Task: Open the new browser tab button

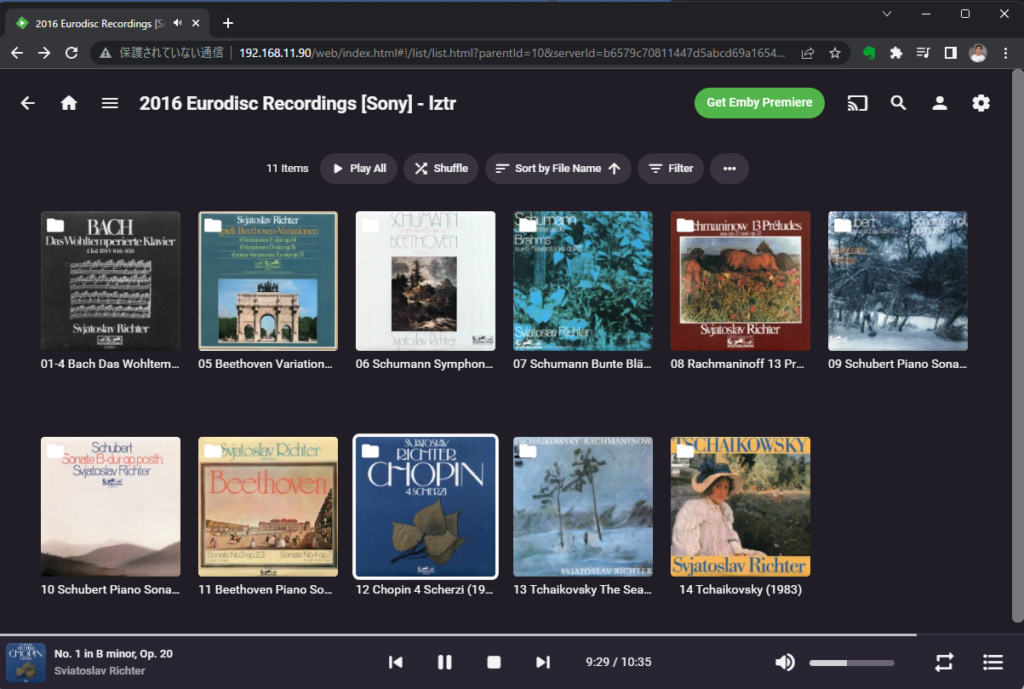Action: tap(228, 23)
